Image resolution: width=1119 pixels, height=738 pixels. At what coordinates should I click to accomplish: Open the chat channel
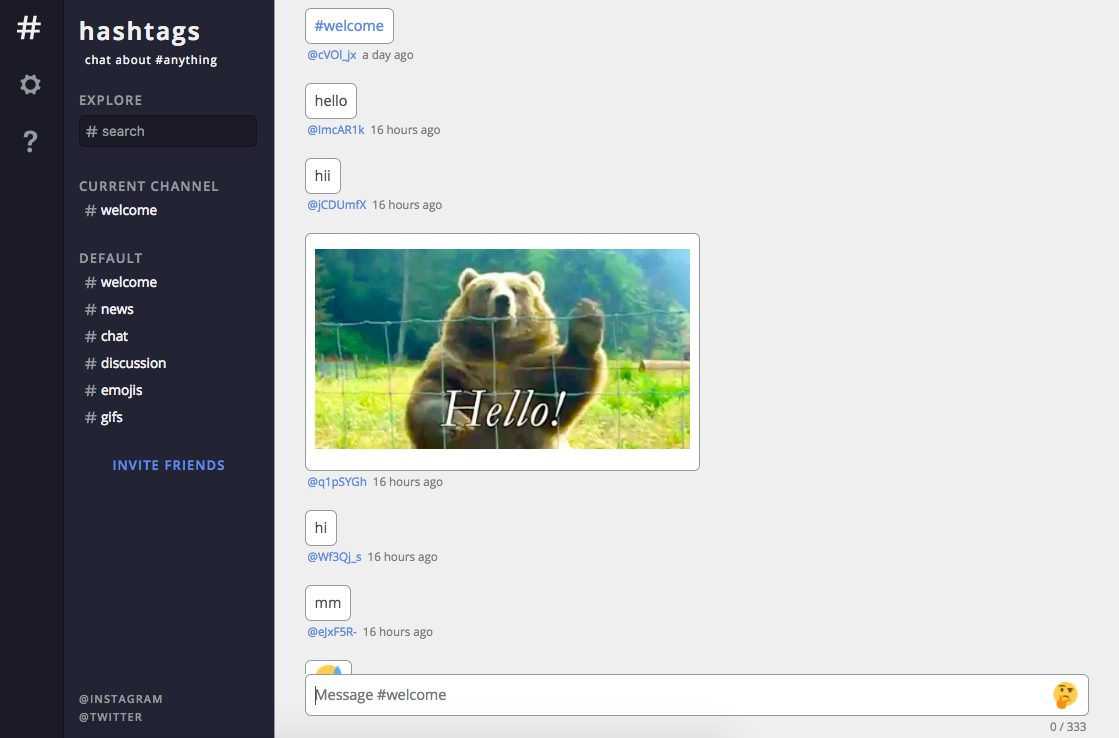[106, 336]
